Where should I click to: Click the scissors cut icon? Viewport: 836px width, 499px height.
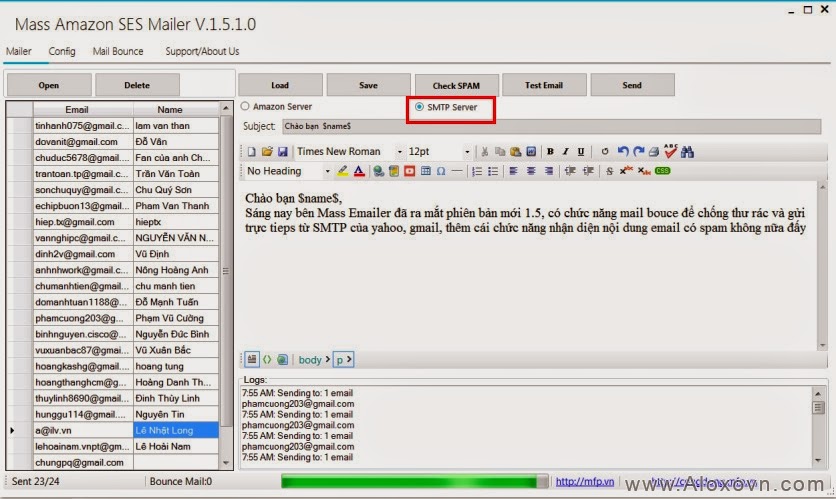point(484,152)
